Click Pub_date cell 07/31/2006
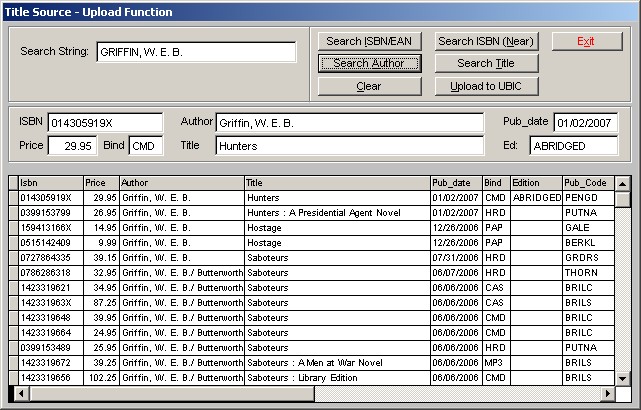The width and height of the screenshot is (641, 410). point(456,258)
